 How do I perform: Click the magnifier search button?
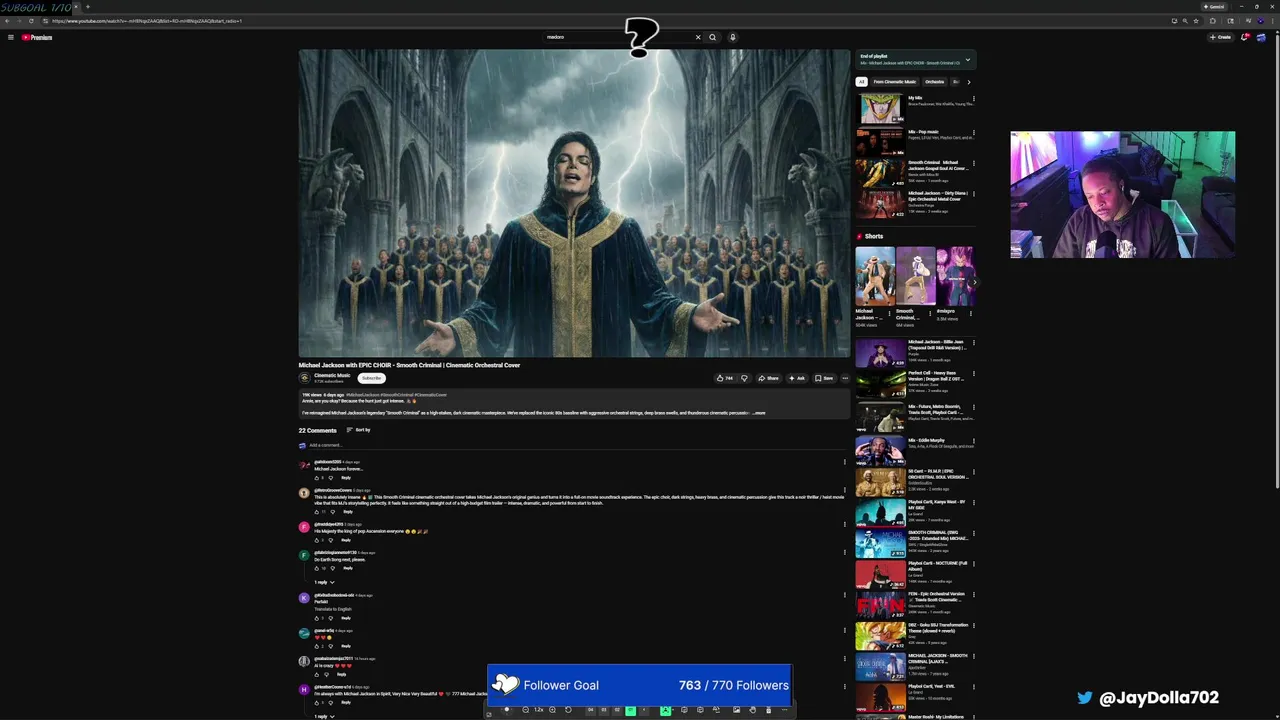coord(712,37)
